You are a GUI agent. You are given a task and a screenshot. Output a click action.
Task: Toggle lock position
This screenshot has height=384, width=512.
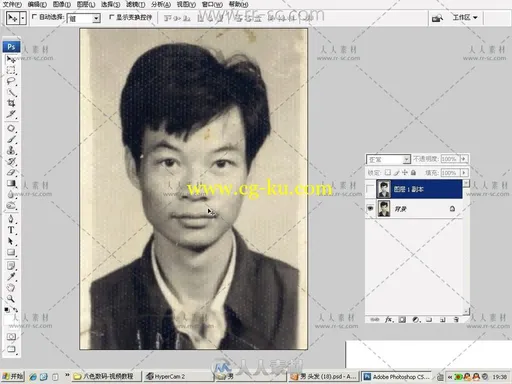click(405, 173)
